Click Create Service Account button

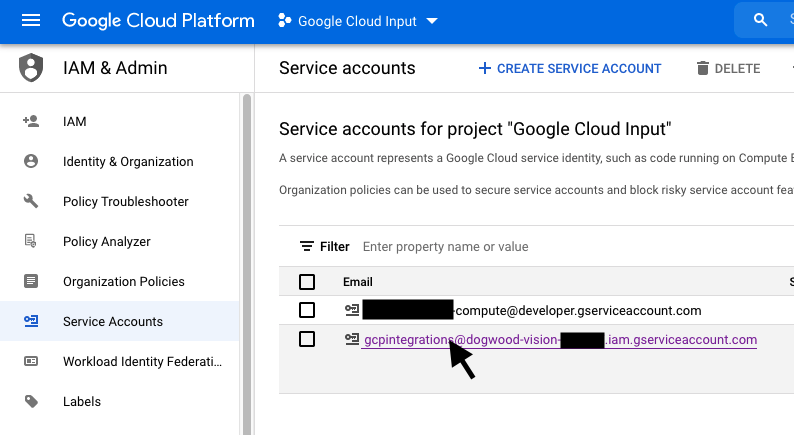[570, 68]
